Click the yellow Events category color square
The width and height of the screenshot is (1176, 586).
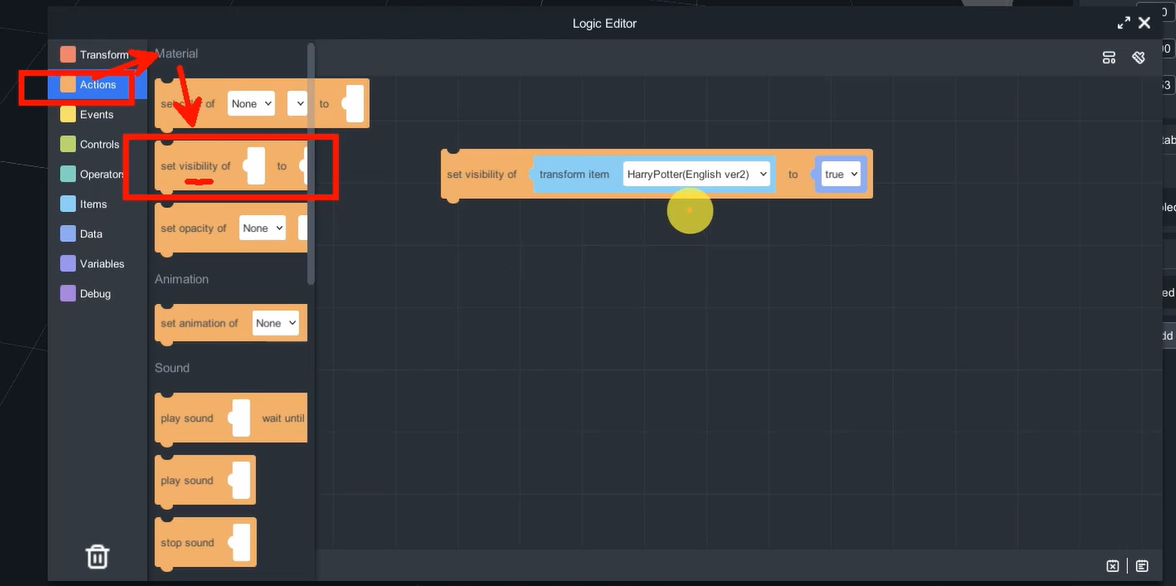(68, 115)
